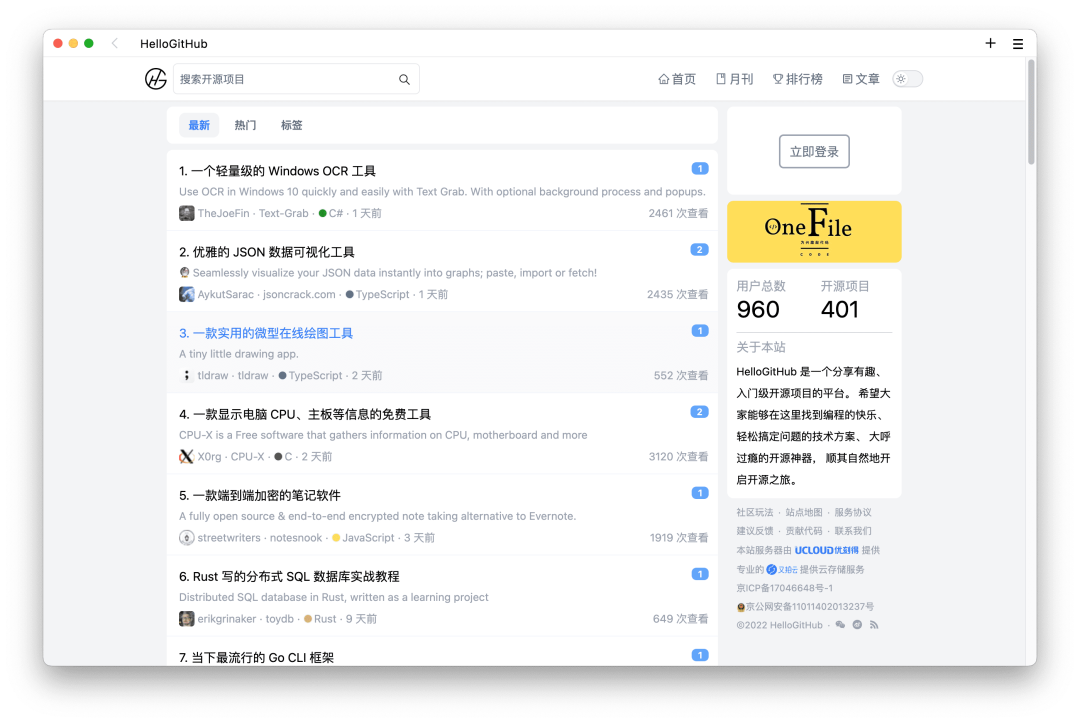
Task: Open 京ICP备17046648号-1 link
Action: (x=785, y=588)
